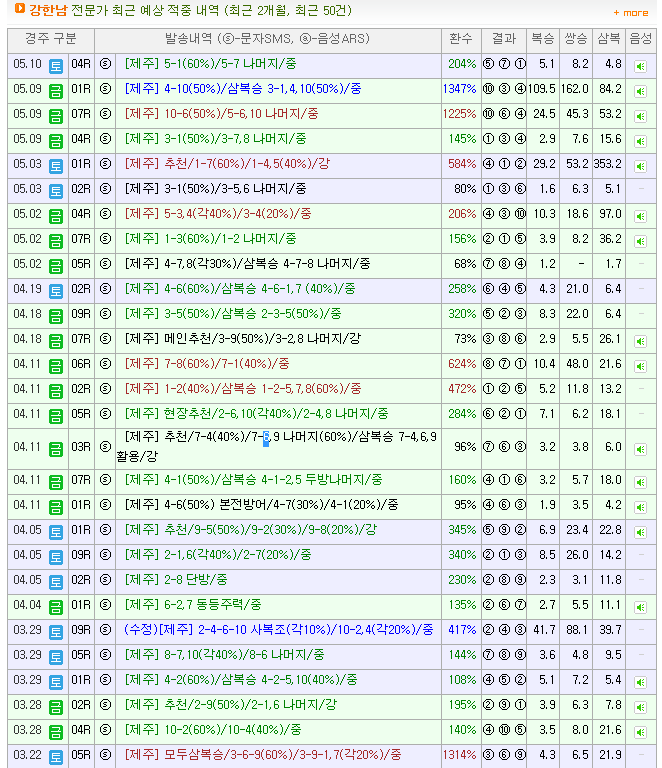Play audio icon for 05.10 04R row
The image size is (662, 768).
tap(640, 65)
